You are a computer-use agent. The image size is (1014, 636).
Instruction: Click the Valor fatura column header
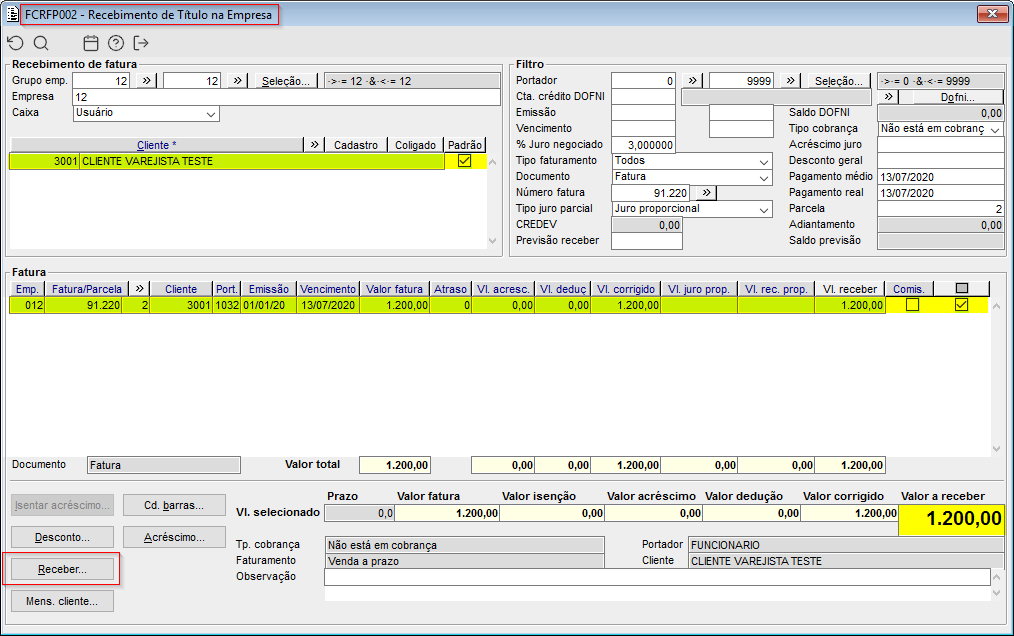point(394,289)
